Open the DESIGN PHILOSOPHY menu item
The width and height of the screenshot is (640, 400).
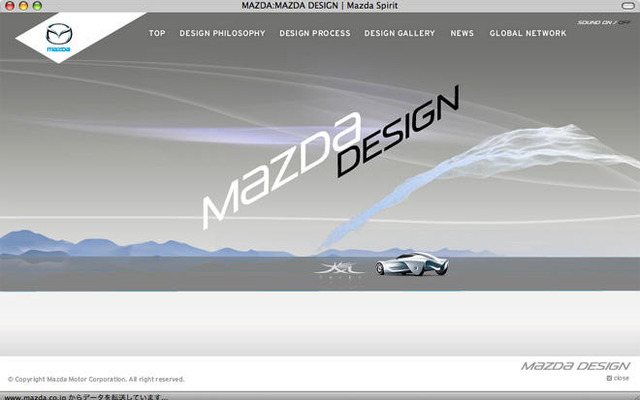pyautogui.click(x=222, y=33)
